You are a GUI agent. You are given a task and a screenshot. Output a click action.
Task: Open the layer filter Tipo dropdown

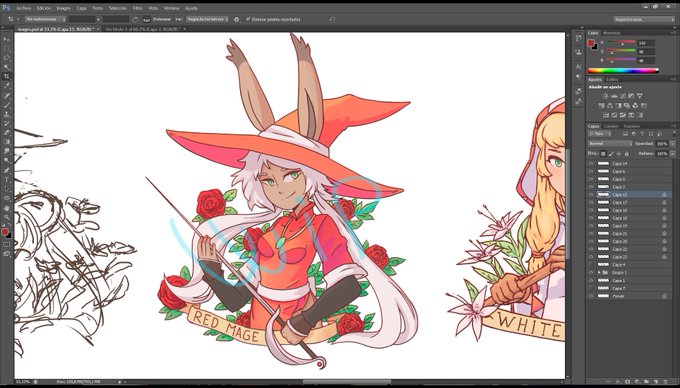pyautogui.click(x=599, y=134)
